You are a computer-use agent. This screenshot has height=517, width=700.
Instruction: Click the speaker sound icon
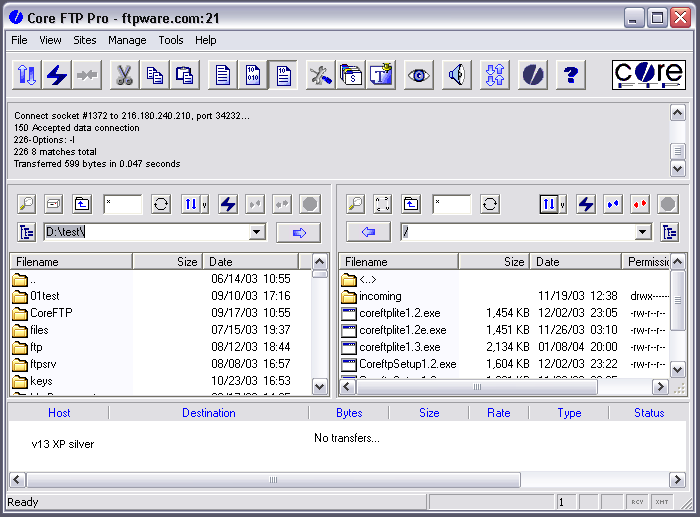(x=457, y=75)
